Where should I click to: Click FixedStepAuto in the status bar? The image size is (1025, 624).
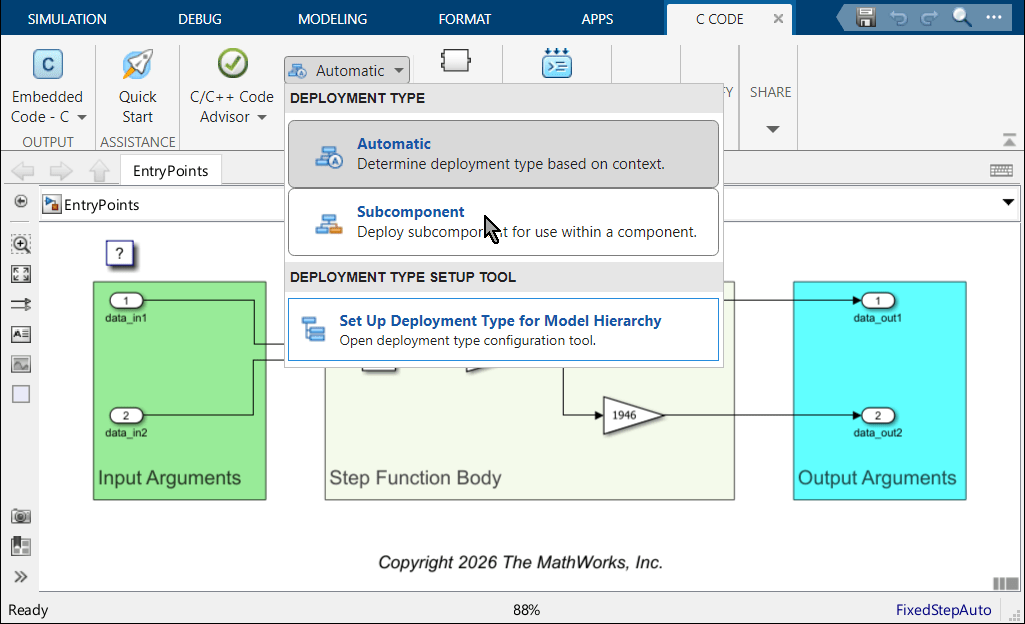tap(943, 609)
